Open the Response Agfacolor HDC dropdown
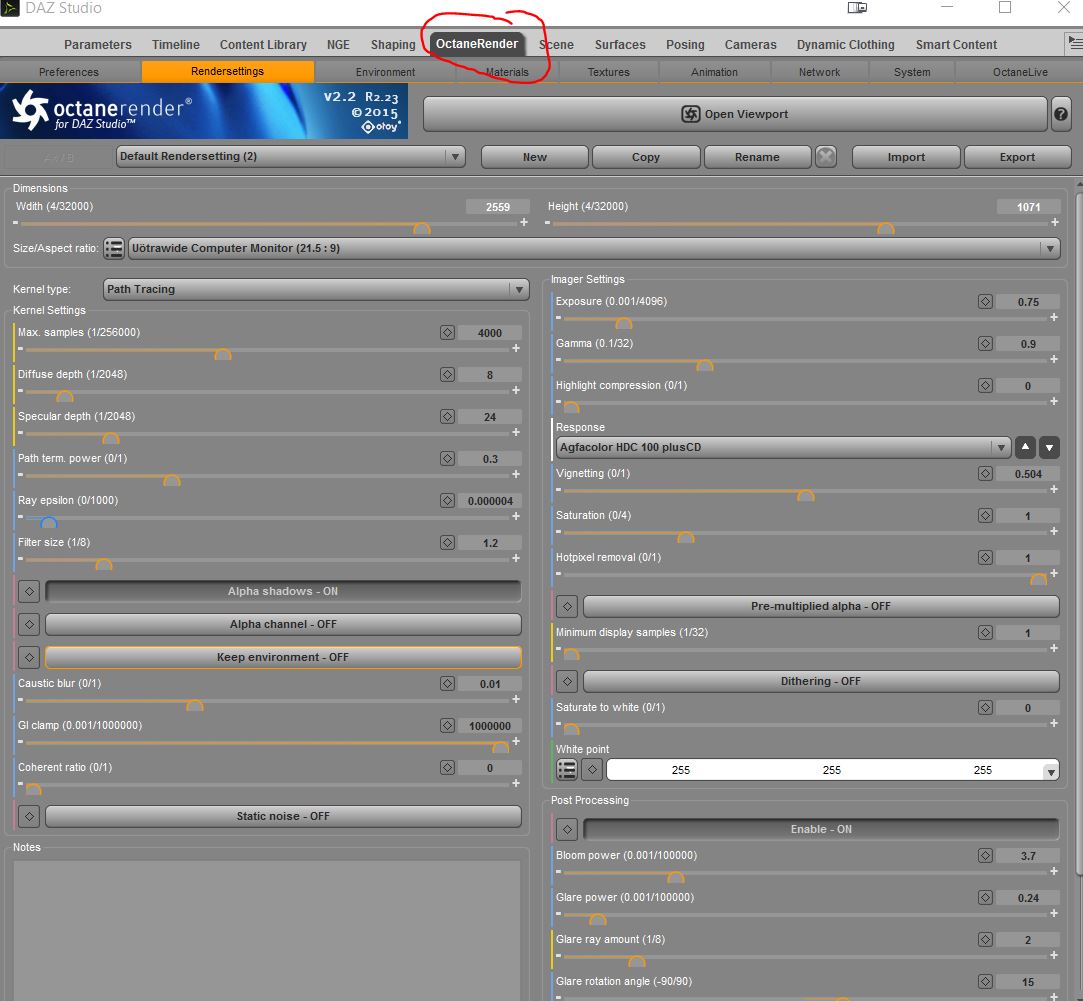This screenshot has width=1083, height=1001. pyautogui.click(x=783, y=447)
